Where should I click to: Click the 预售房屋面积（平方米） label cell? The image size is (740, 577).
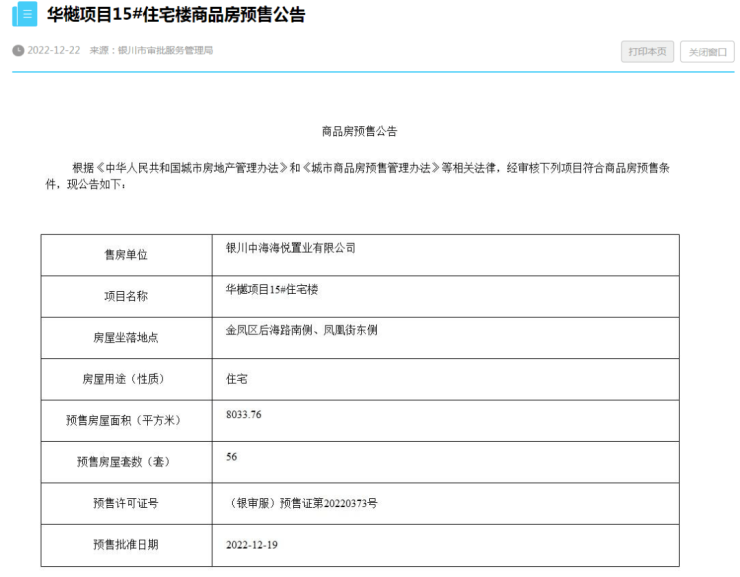(126, 421)
